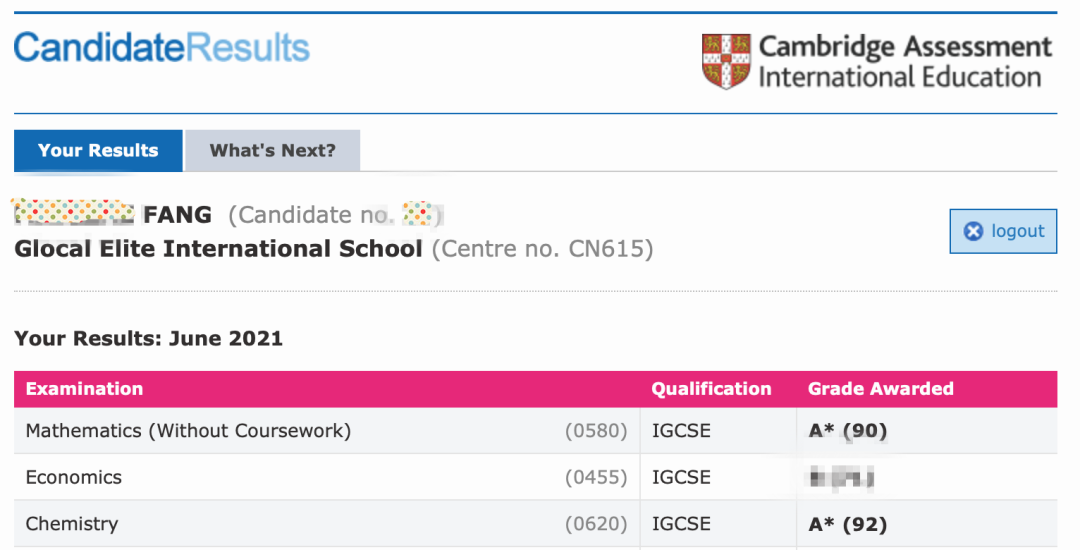Click the blurred Economics grade
Viewport: 1080px width, 550px height.
click(842, 478)
